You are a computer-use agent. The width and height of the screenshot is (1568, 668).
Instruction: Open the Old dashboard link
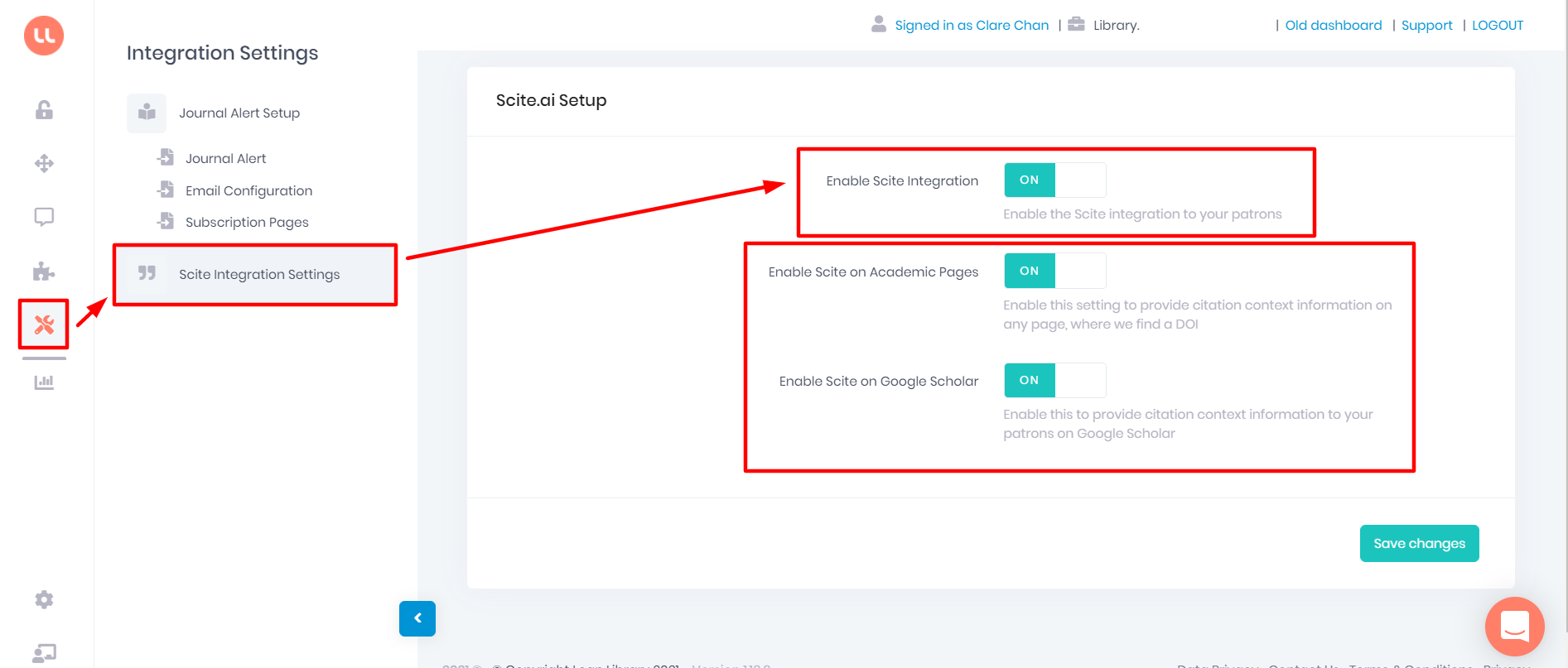click(1334, 25)
